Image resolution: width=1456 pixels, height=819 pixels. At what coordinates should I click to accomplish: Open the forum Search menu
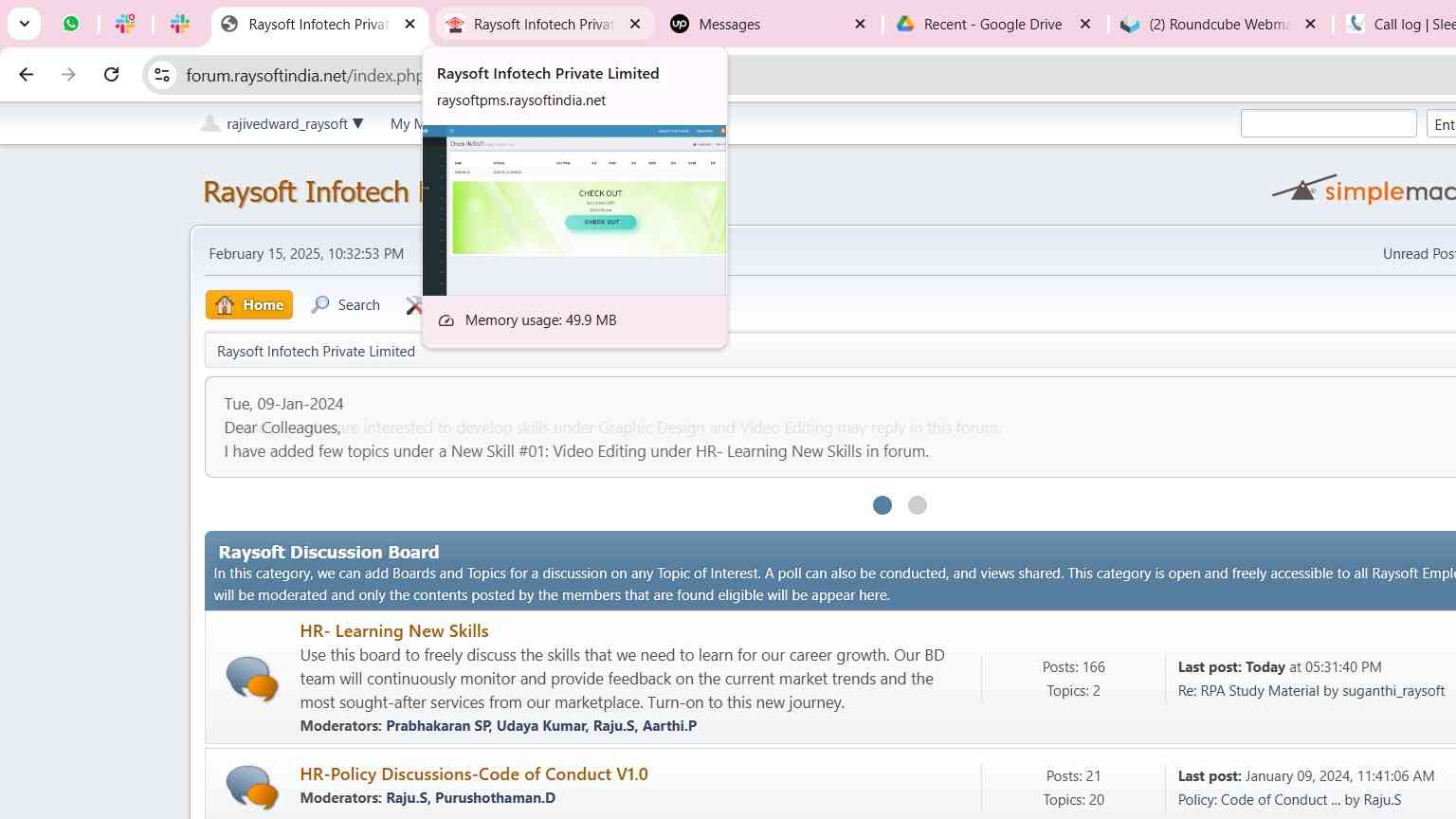(x=346, y=305)
